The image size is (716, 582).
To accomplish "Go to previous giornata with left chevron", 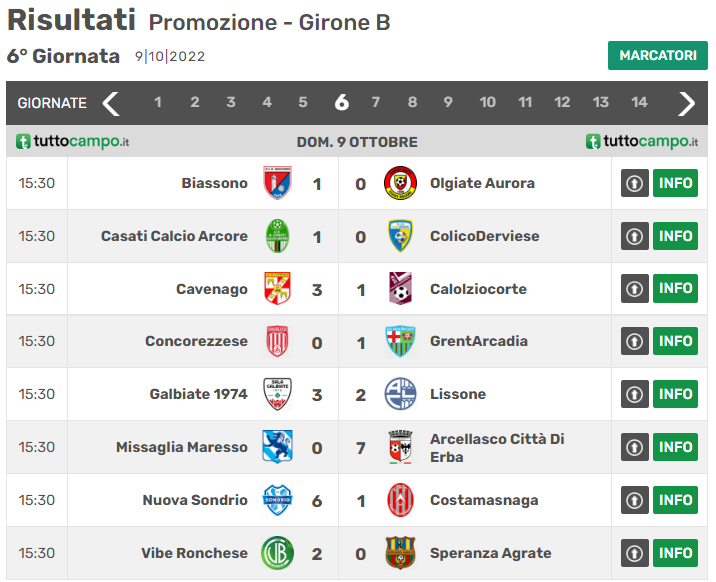I will click(111, 103).
